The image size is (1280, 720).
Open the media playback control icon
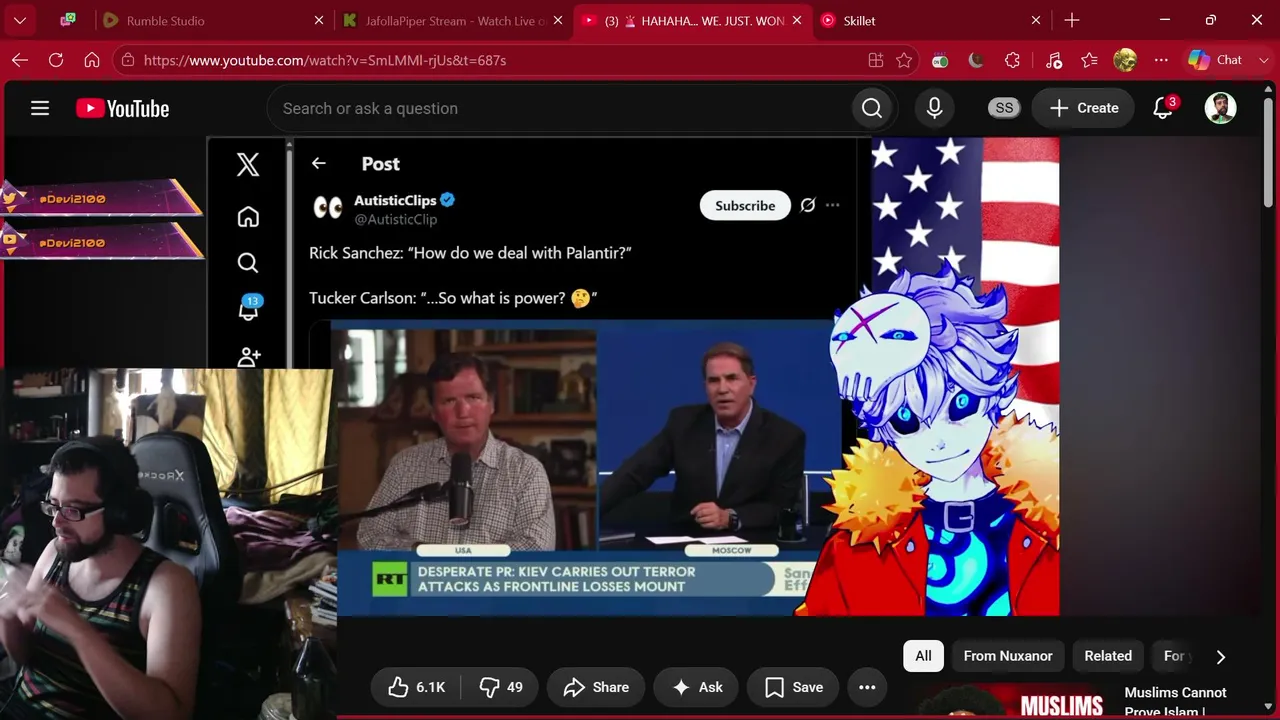1054,60
